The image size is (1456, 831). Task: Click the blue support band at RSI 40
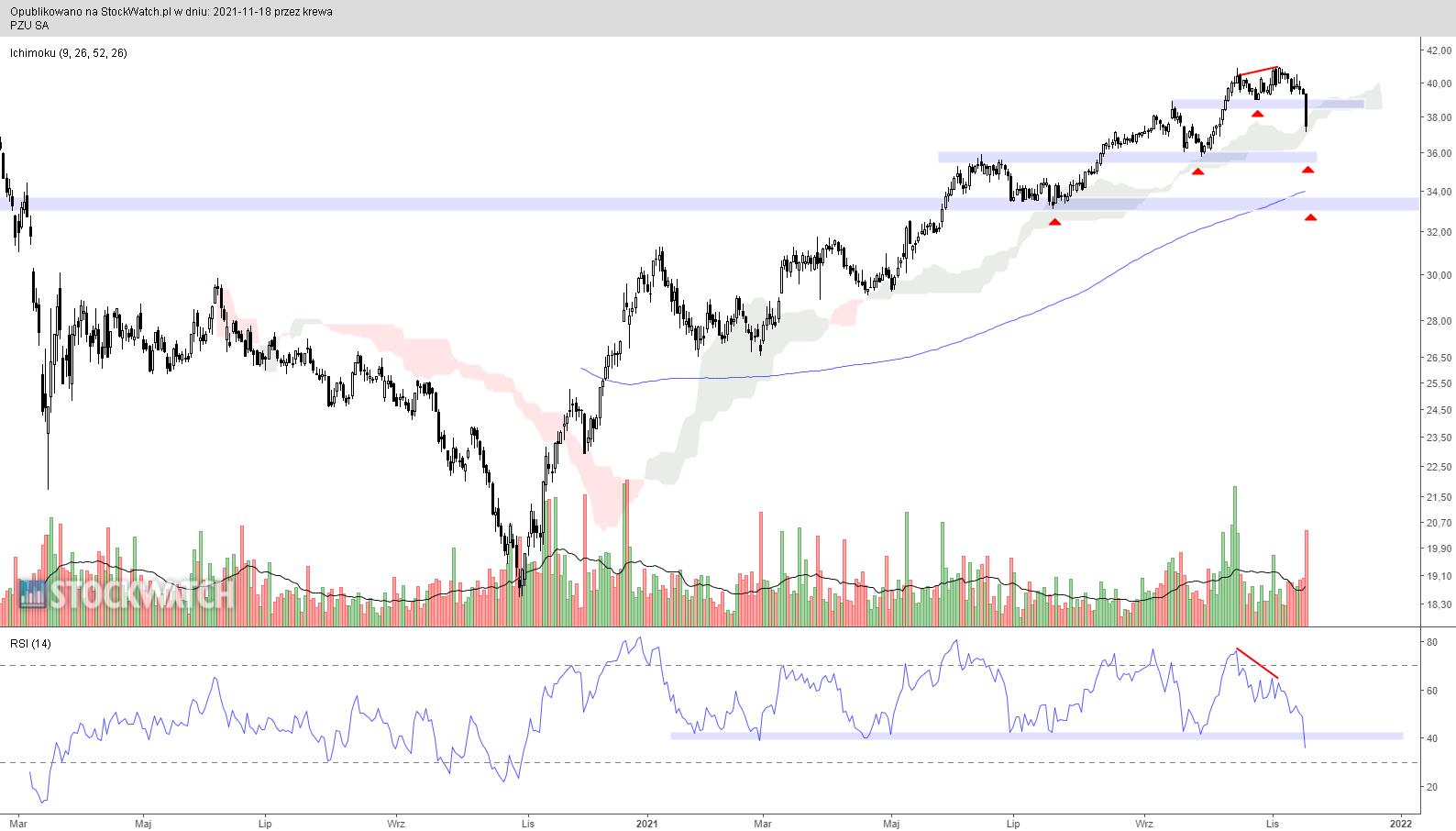click(1037, 736)
